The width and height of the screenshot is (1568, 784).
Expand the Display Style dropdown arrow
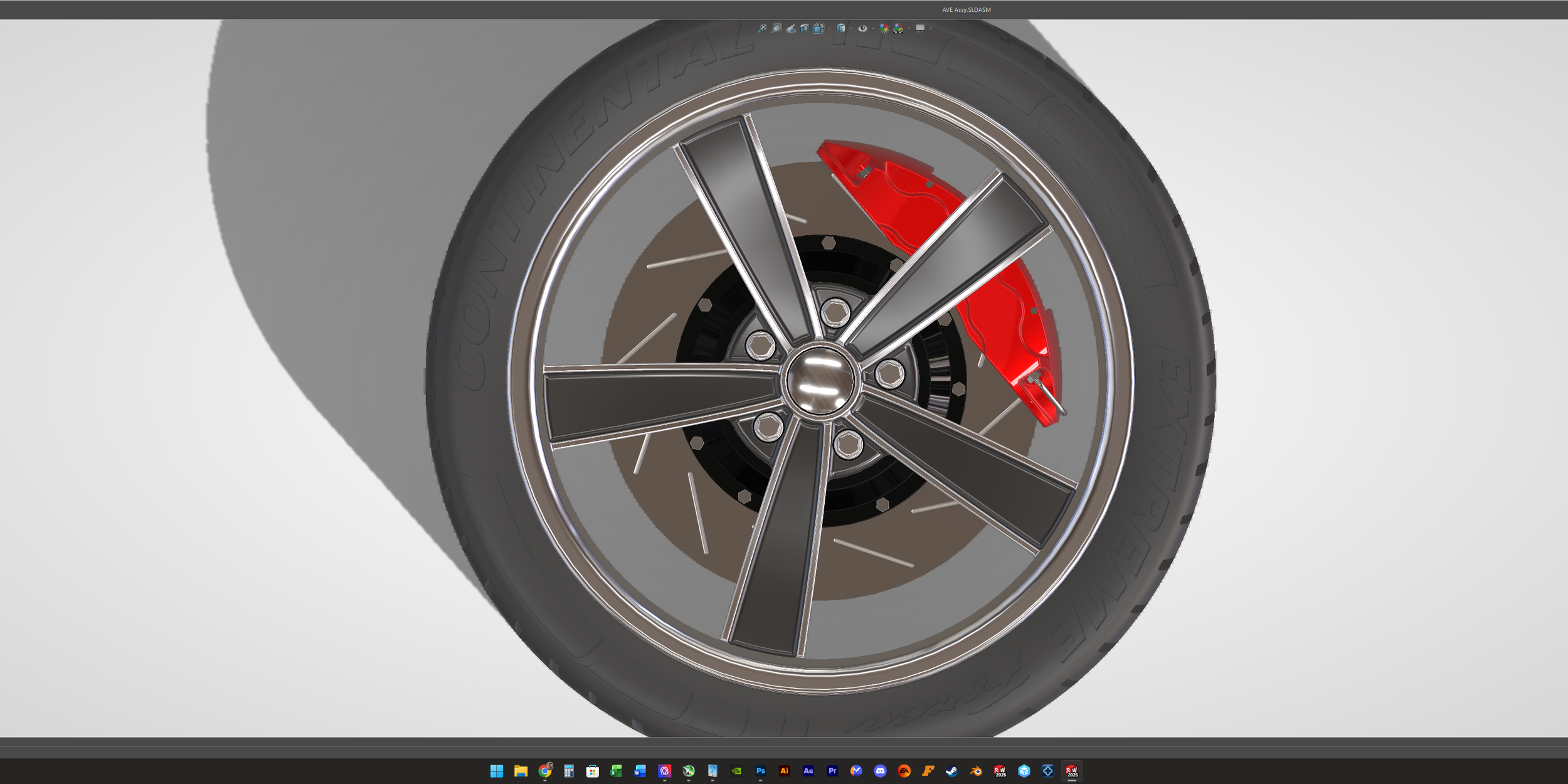tap(851, 29)
